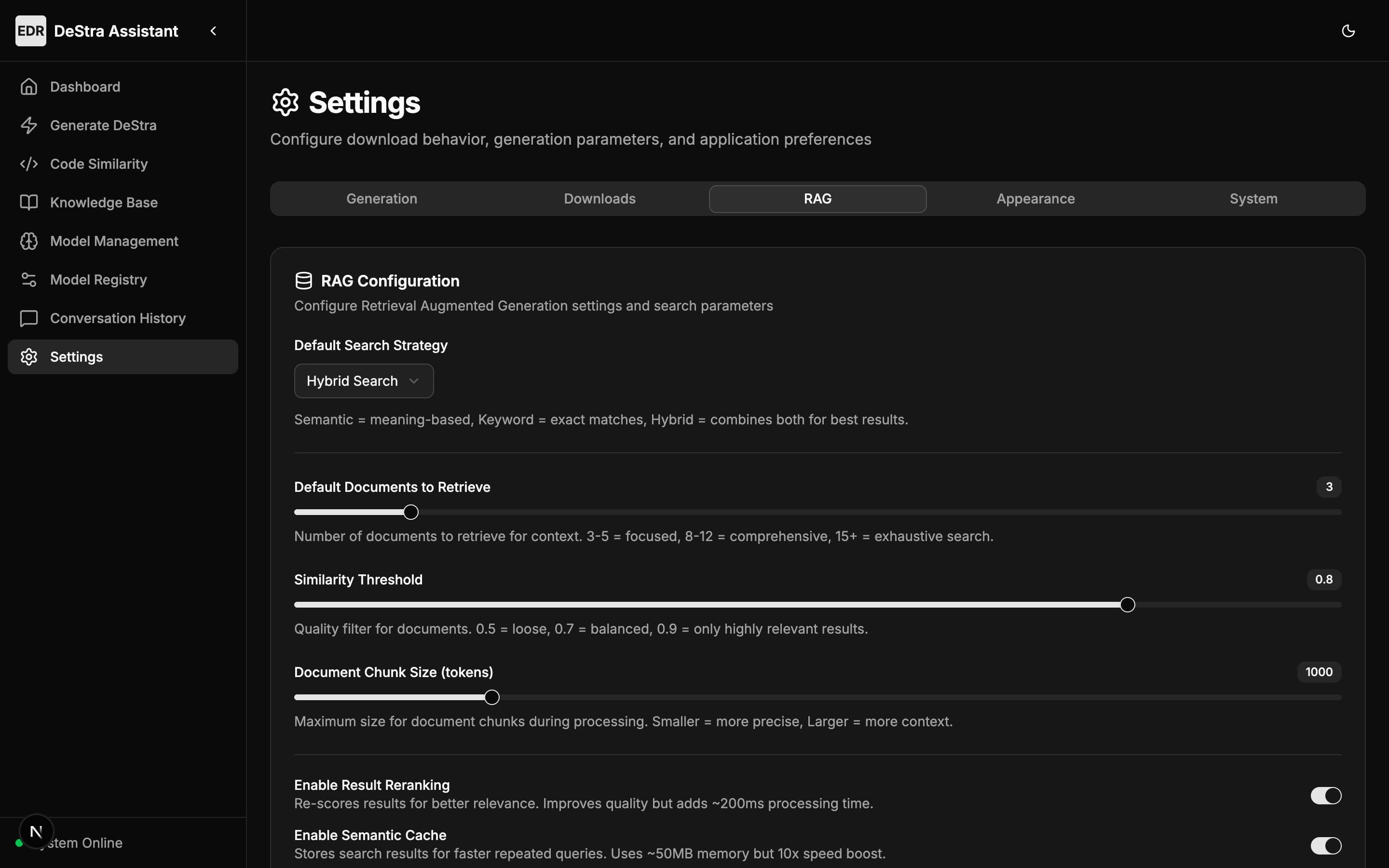The width and height of the screenshot is (1389, 868).
Task: Click the Model Management brain icon
Action: 29,241
